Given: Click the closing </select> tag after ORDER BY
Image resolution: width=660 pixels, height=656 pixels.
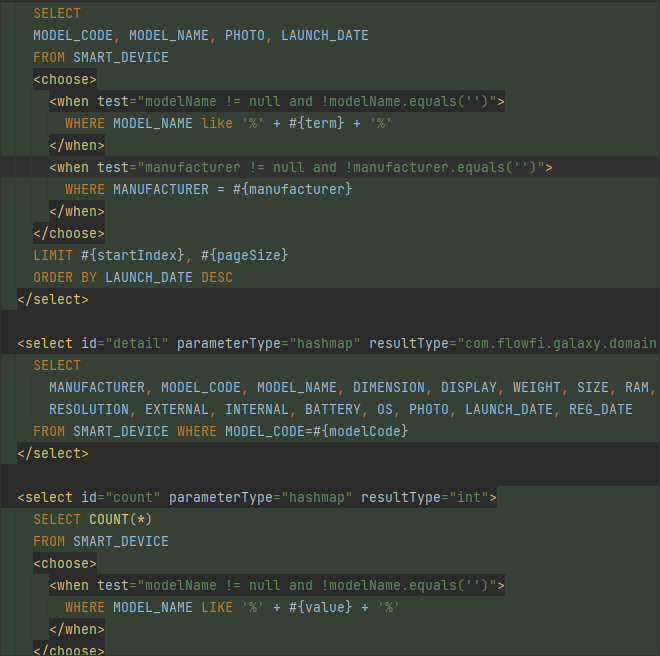Looking at the screenshot, I should tap(53, 299).
